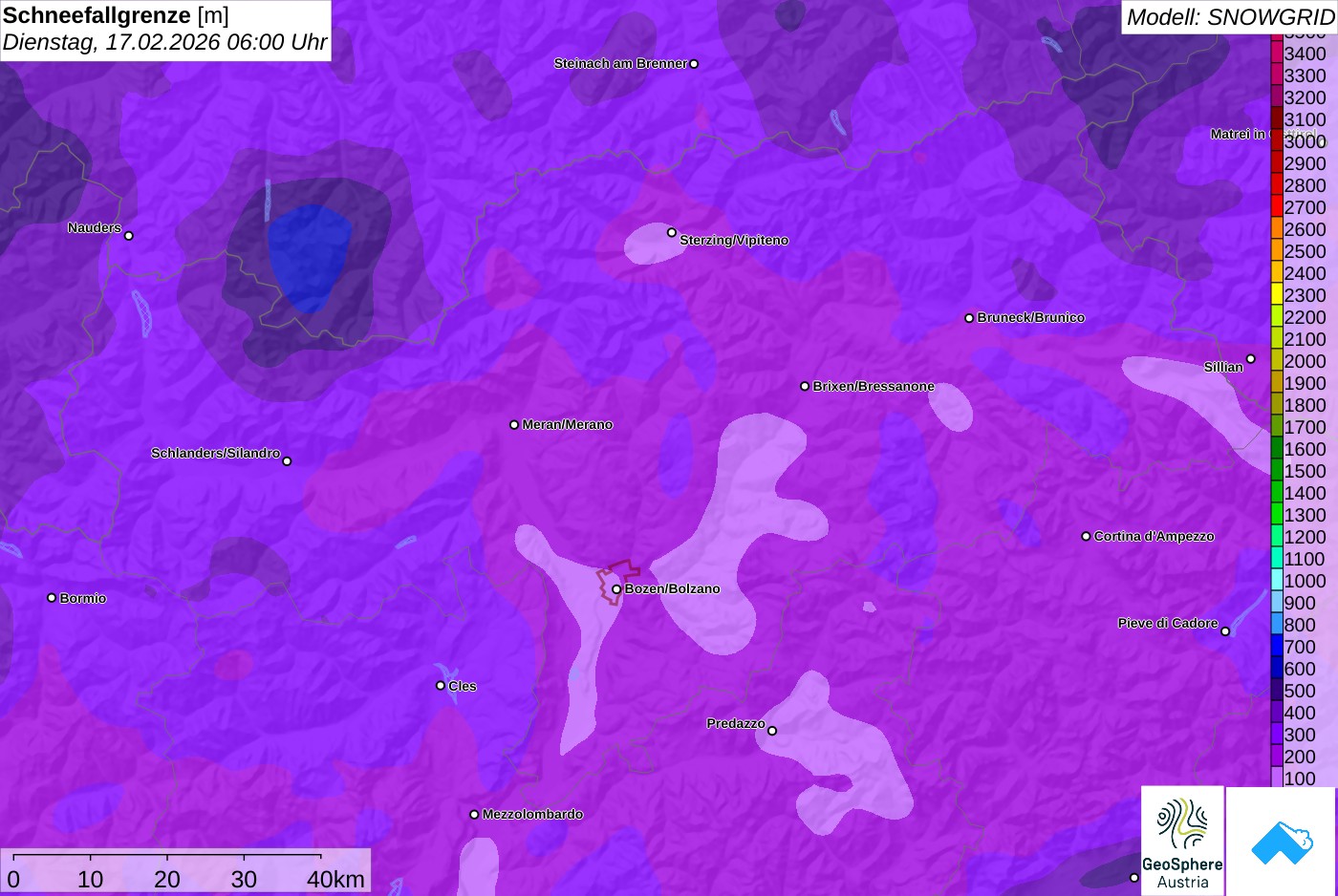The width and height of the screenshot is (1338, 896).
Task: Click the Brixen/Bressanone marker dot
Action: coord(805,386)
